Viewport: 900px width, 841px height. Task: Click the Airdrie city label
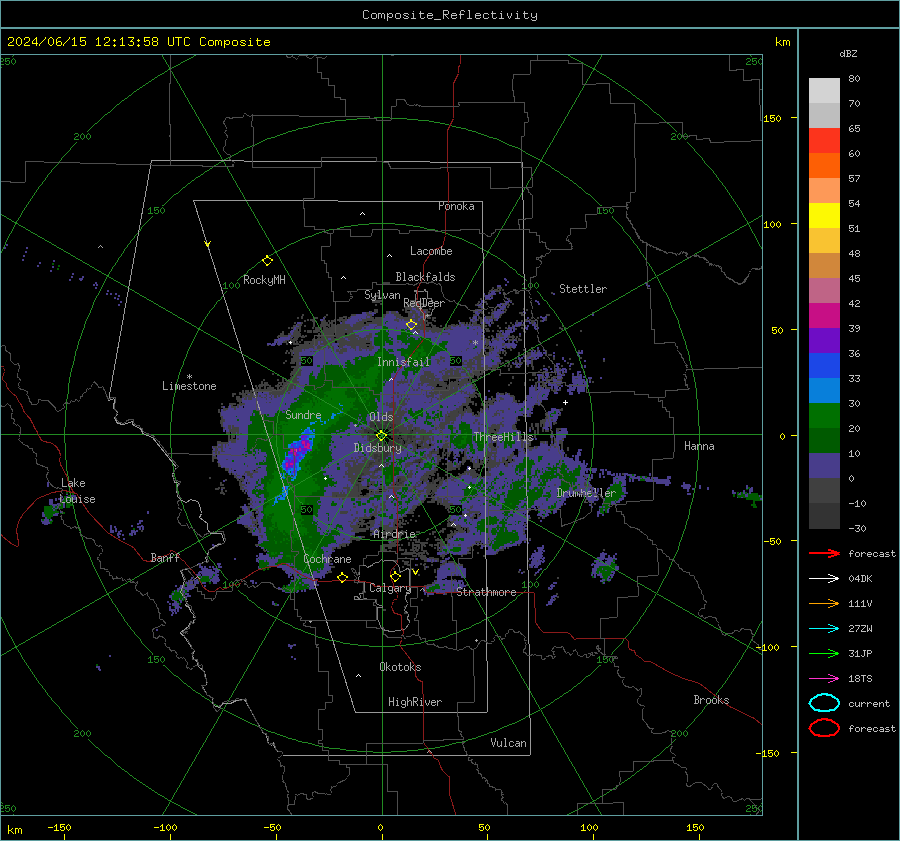tap(394, 534)
